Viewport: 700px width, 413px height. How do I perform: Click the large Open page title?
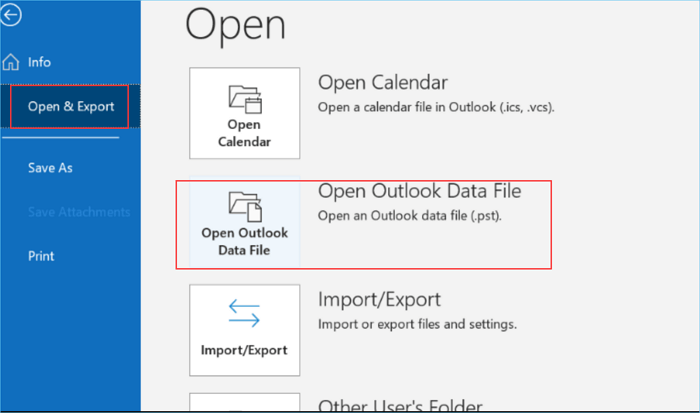236,25
